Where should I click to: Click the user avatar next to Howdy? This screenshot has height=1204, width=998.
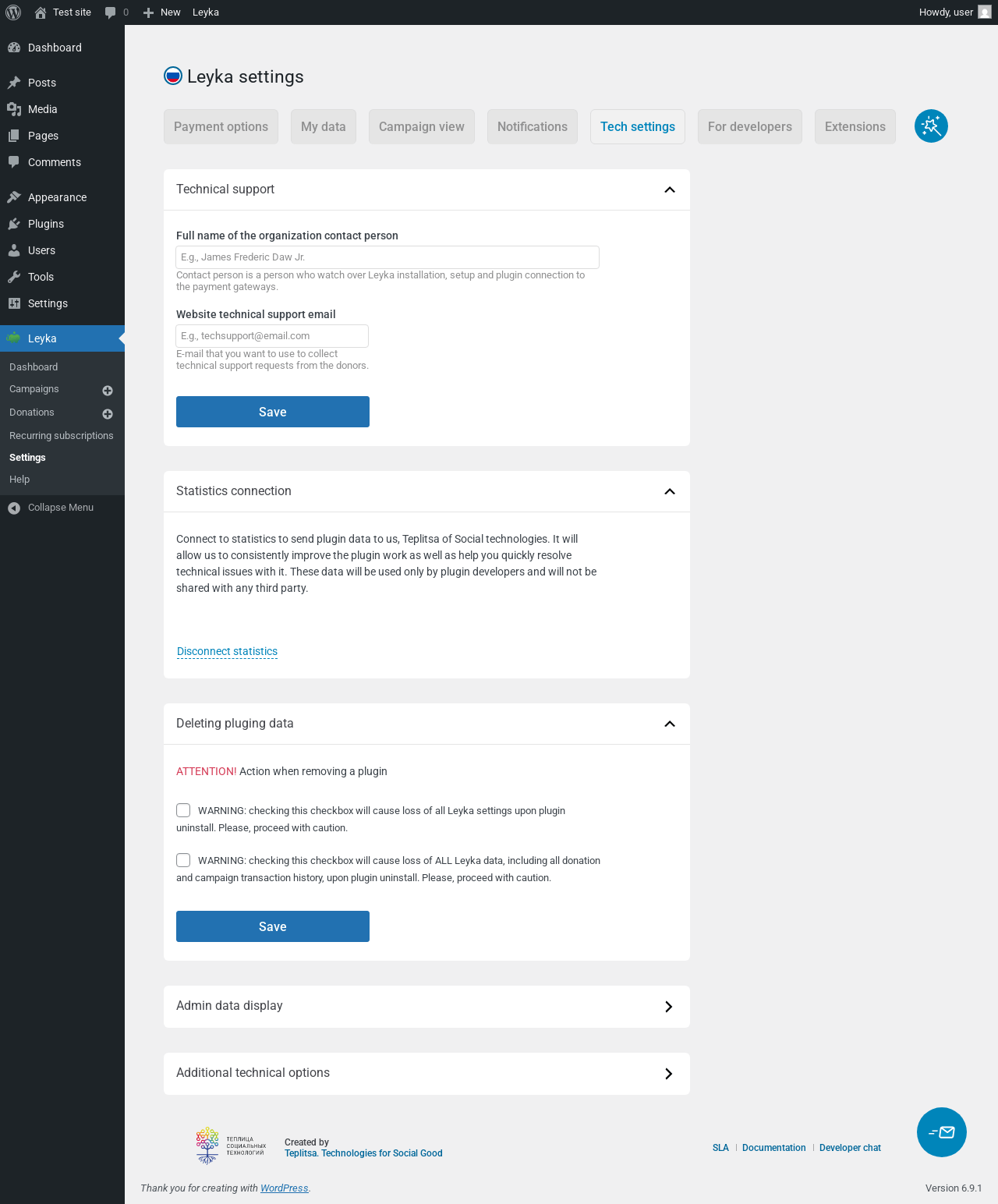[x=985, y=12]
